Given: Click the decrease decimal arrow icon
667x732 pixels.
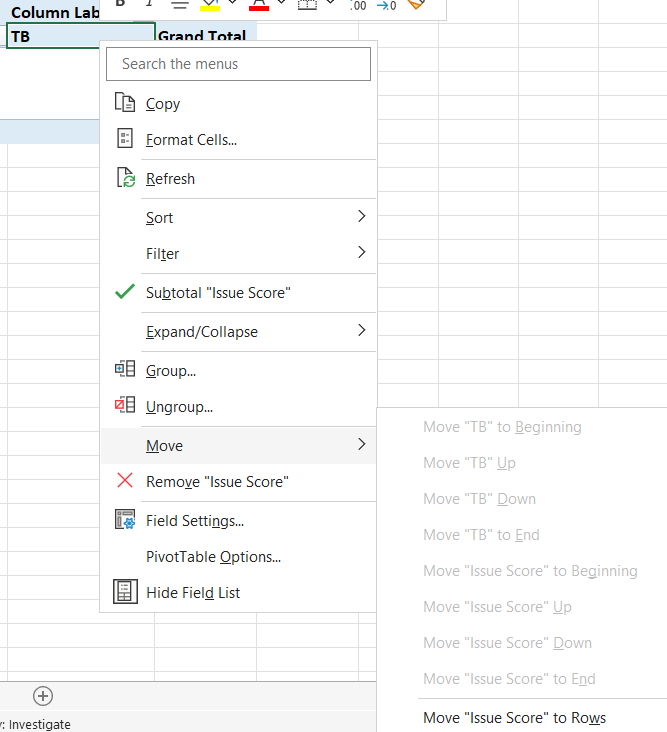Looking at the screenshot, I should click(386, 6).
